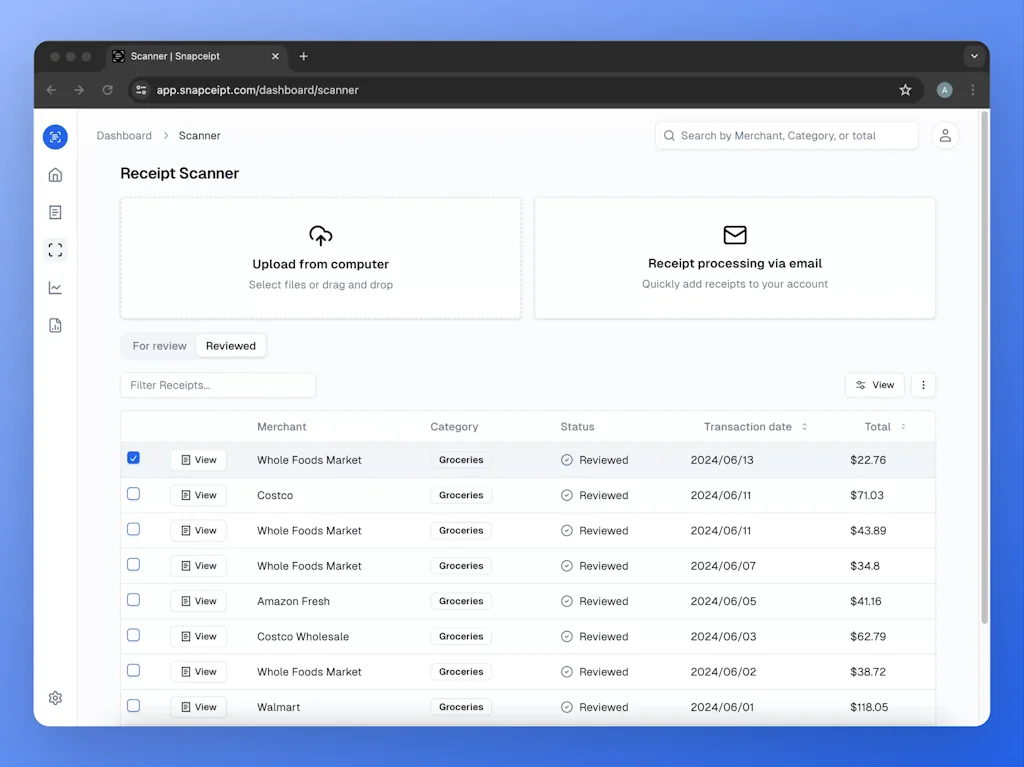Select the scanner icon in sidebar
Screen dimensions: 1024x767
[x=55, y=250]
